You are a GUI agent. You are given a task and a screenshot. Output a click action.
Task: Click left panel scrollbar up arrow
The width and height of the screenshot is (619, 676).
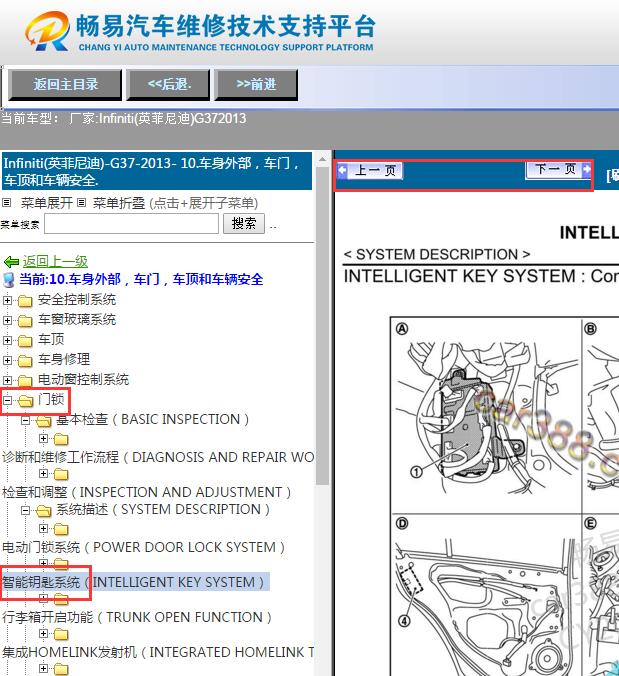(322, 160)
